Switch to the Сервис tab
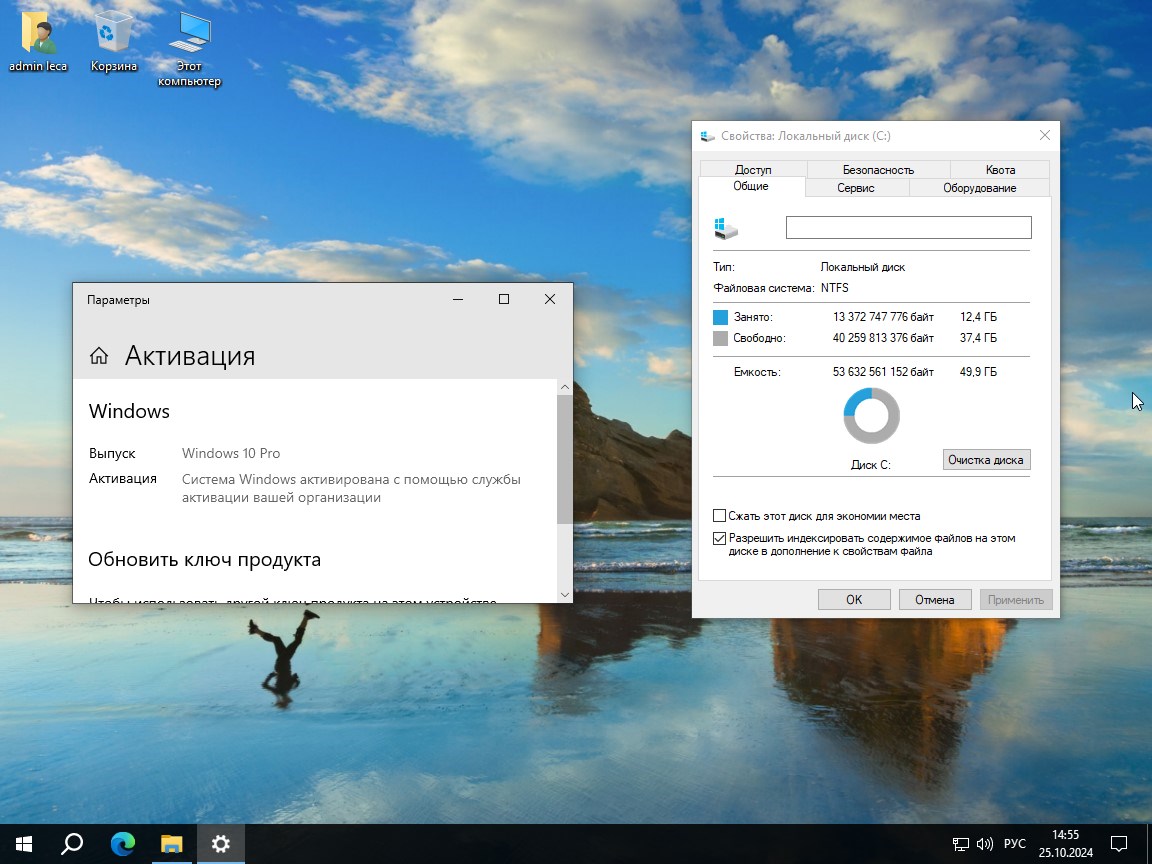The width and height of the screenshot is (1152, 864). [x=856, y=188]
